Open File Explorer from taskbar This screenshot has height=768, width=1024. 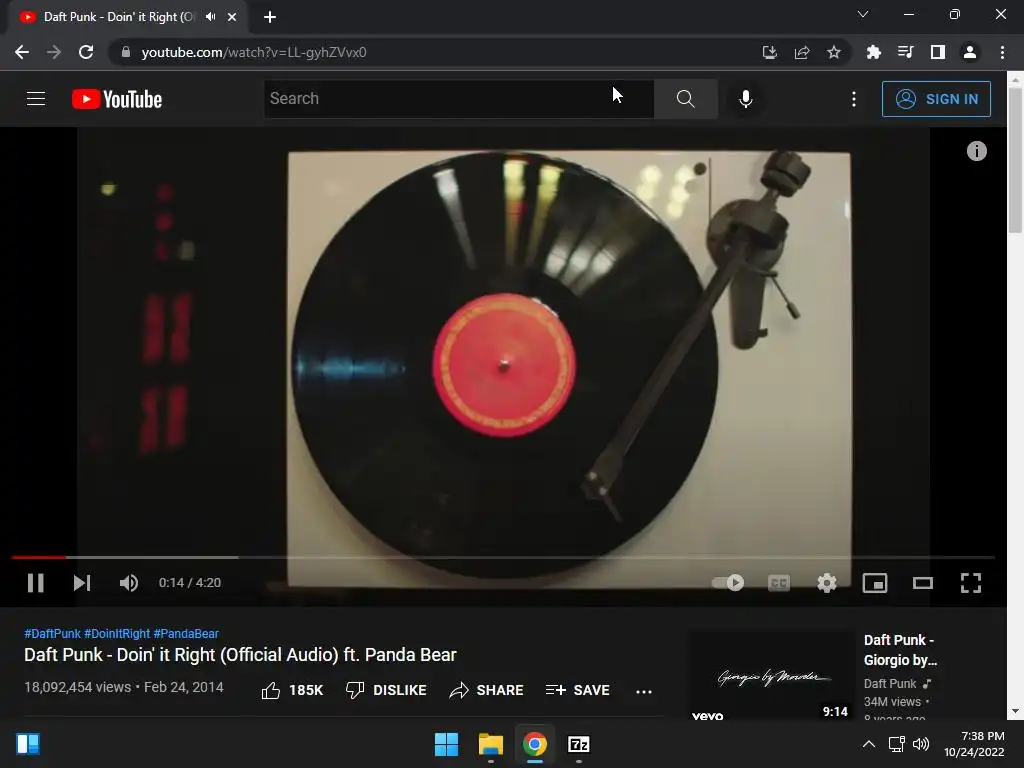(x=490, y=744)
